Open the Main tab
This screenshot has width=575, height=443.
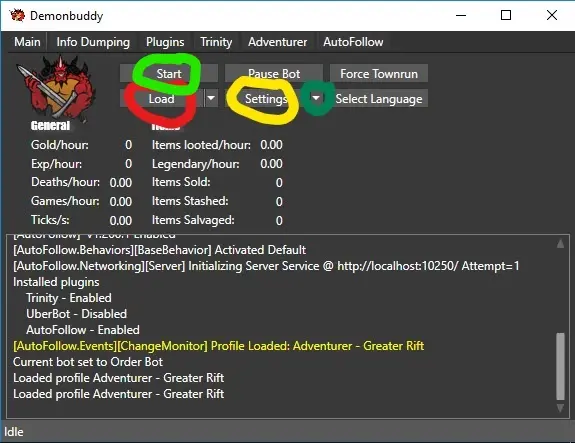tap(27, 42)
